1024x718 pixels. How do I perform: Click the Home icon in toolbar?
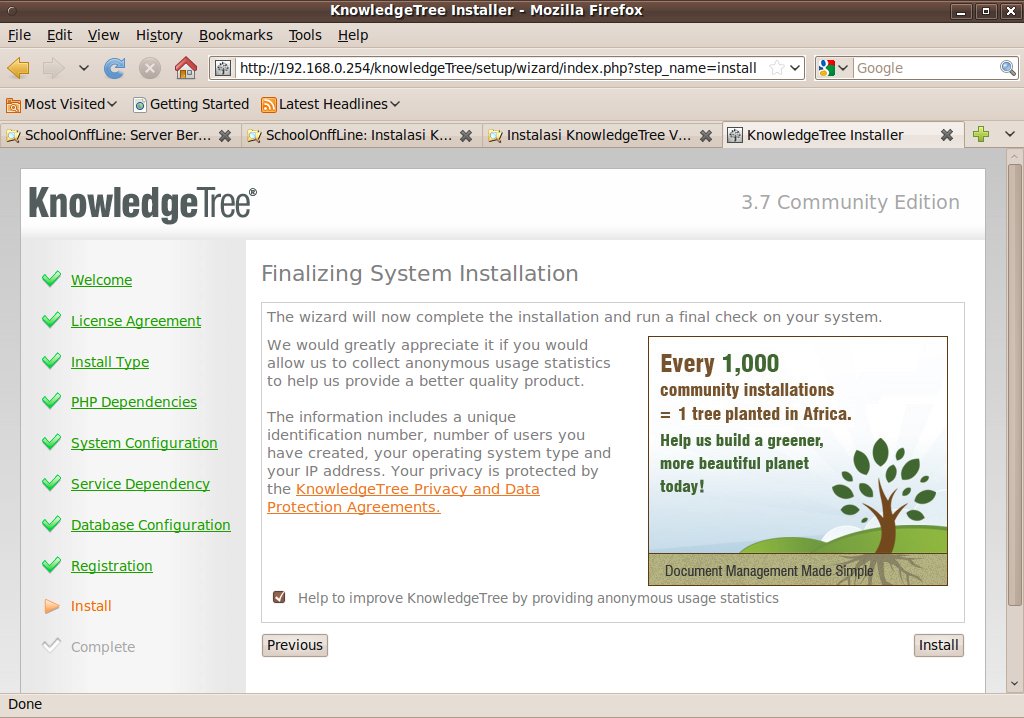click(x=185, y=68)
